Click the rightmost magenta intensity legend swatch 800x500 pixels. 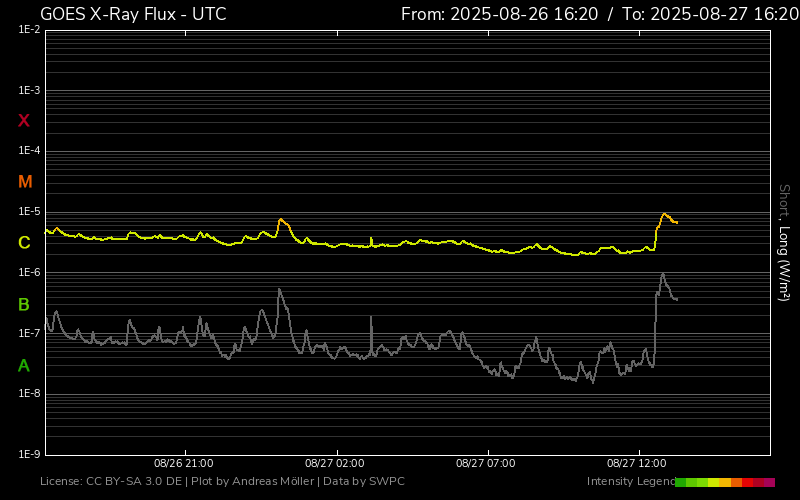[x=769, y=482]
